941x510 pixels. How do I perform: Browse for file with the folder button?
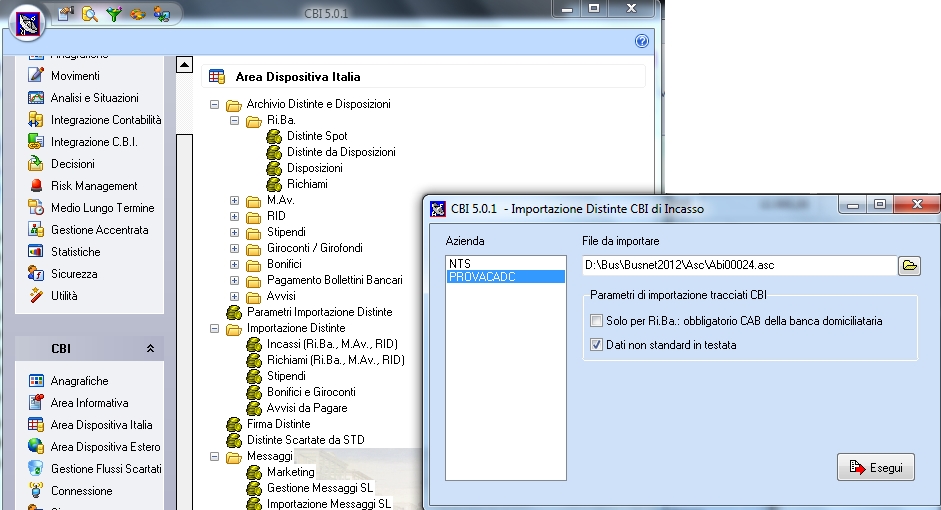pos(909,265)
